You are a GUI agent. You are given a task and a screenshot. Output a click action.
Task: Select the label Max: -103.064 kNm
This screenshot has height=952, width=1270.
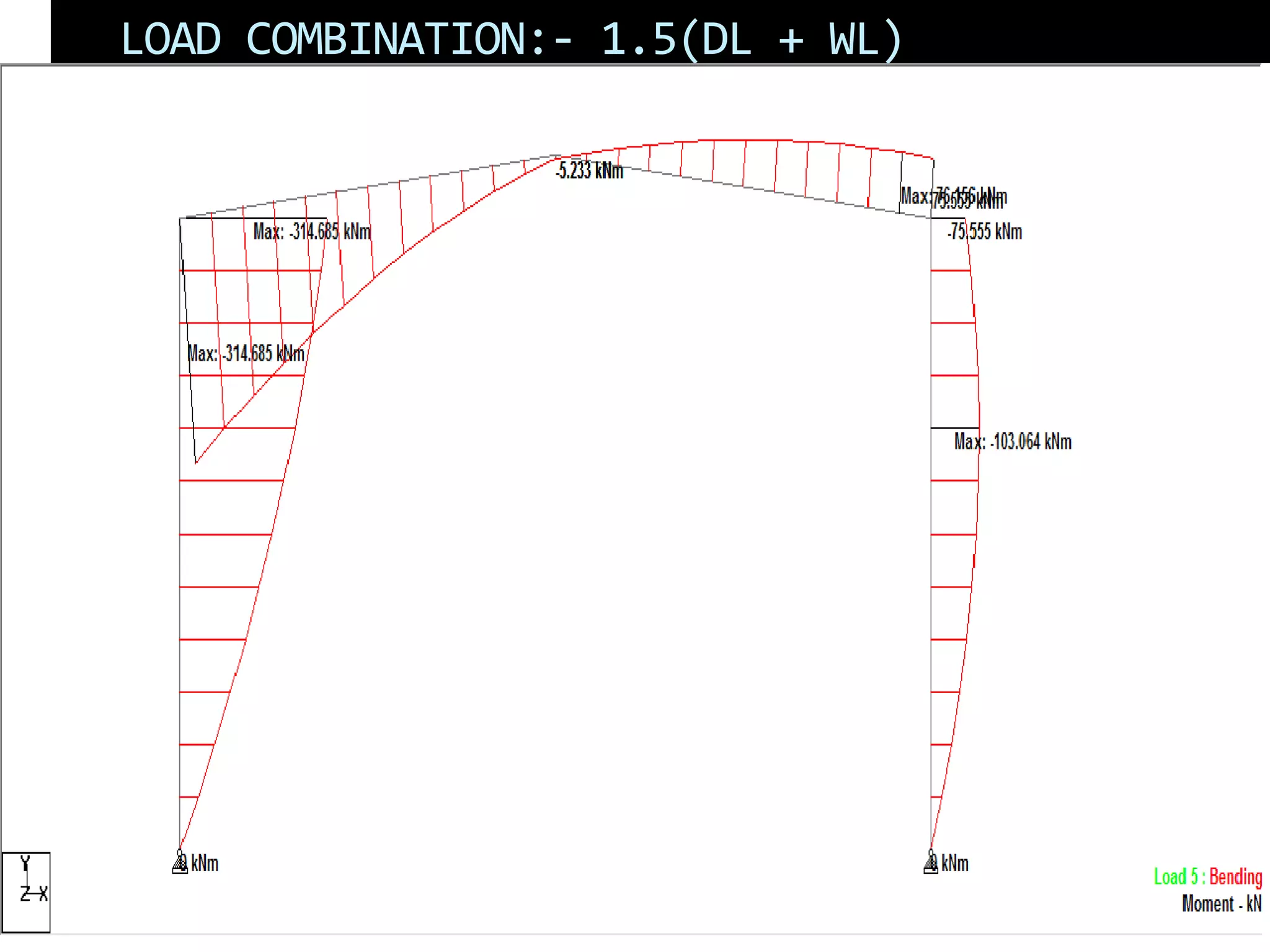pyautogui.click(x=1013, y=441)
